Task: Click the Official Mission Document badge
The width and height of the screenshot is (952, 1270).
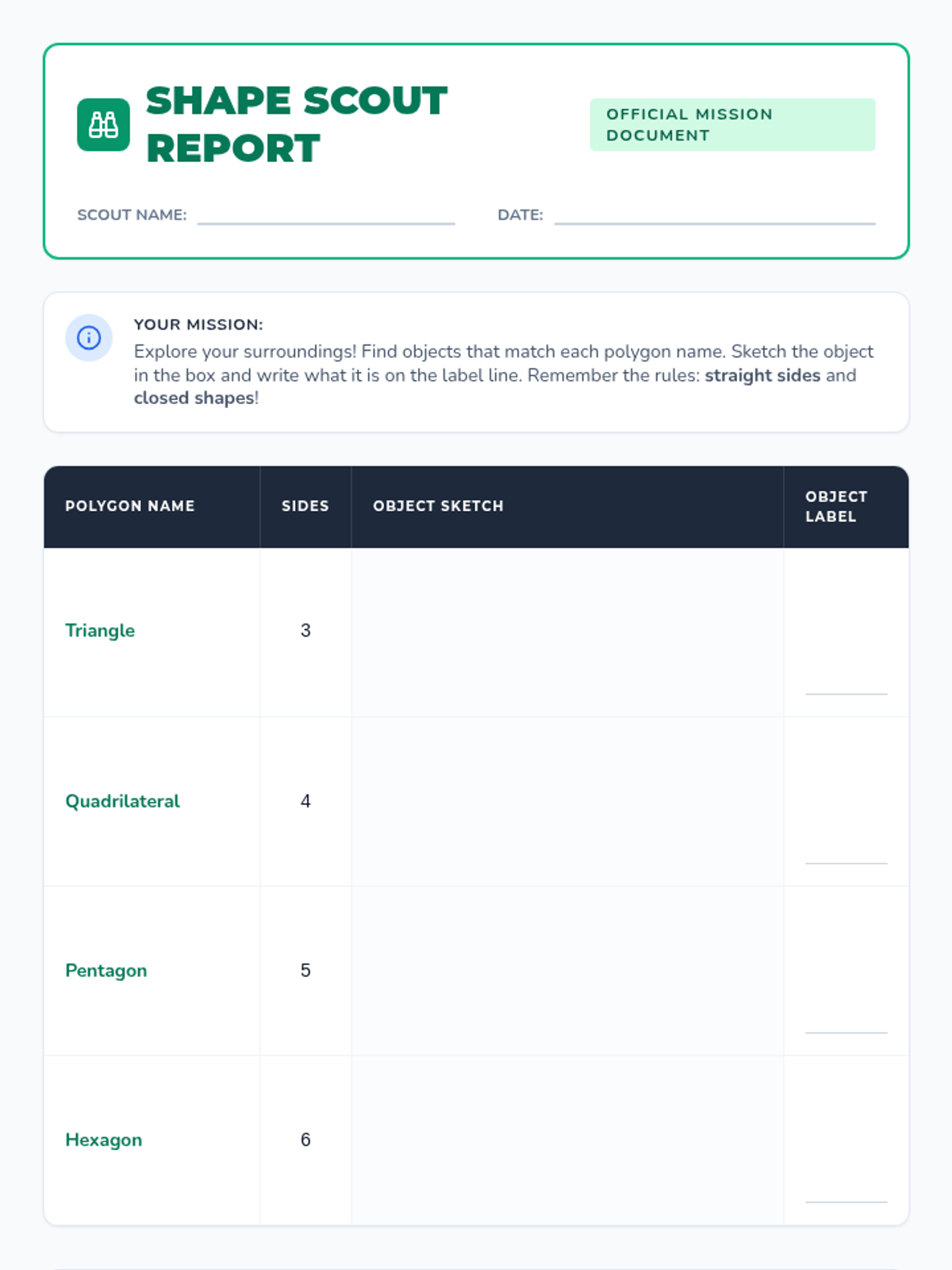Action: 732,125
